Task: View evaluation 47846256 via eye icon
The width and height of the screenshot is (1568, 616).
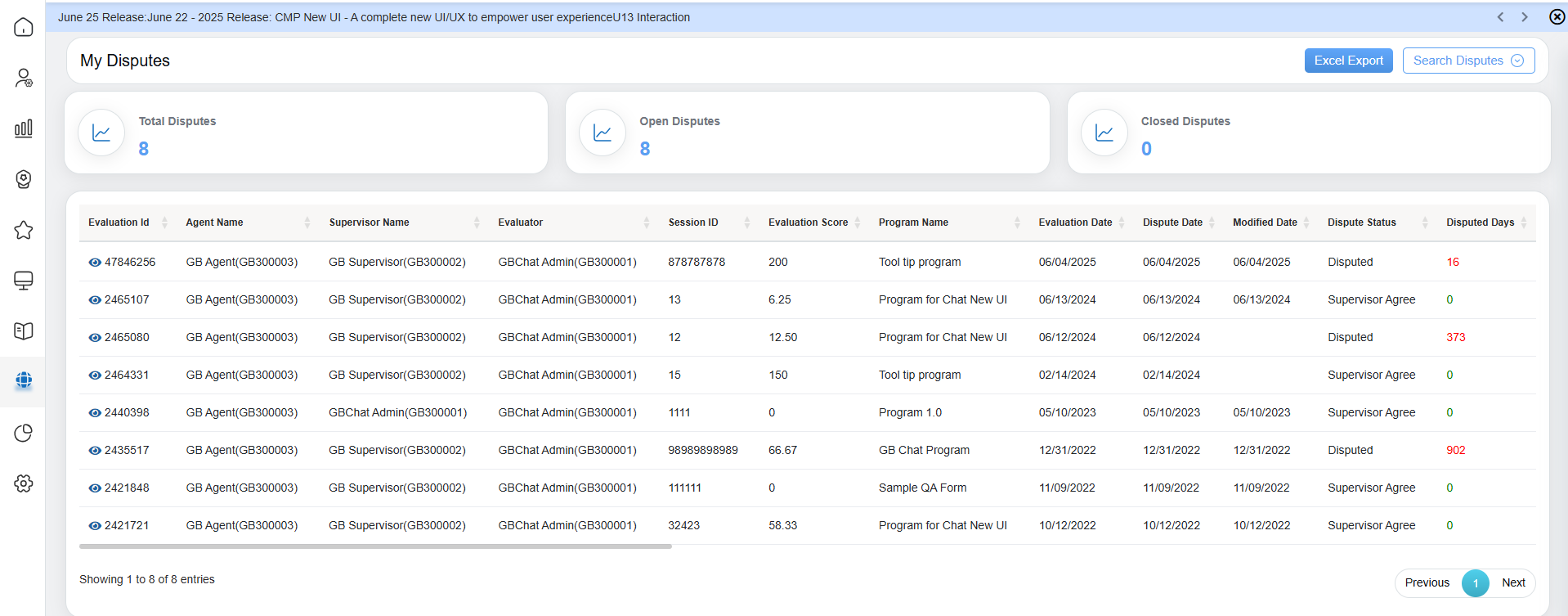Action: click(x=95, y=263)
